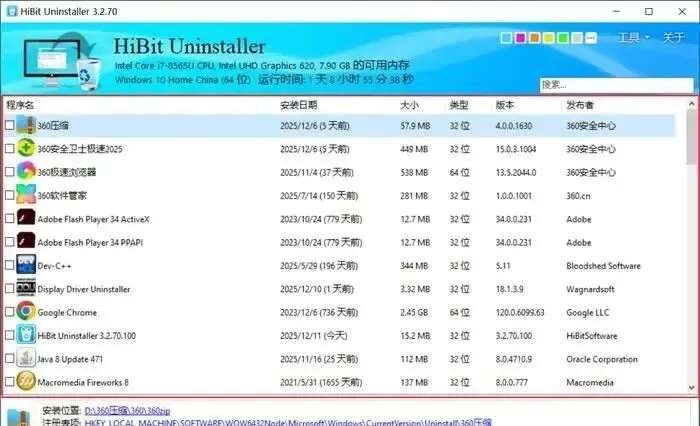Open the install location link D:\360压缩
Screen dimensions: 700x426
point(127,410)
